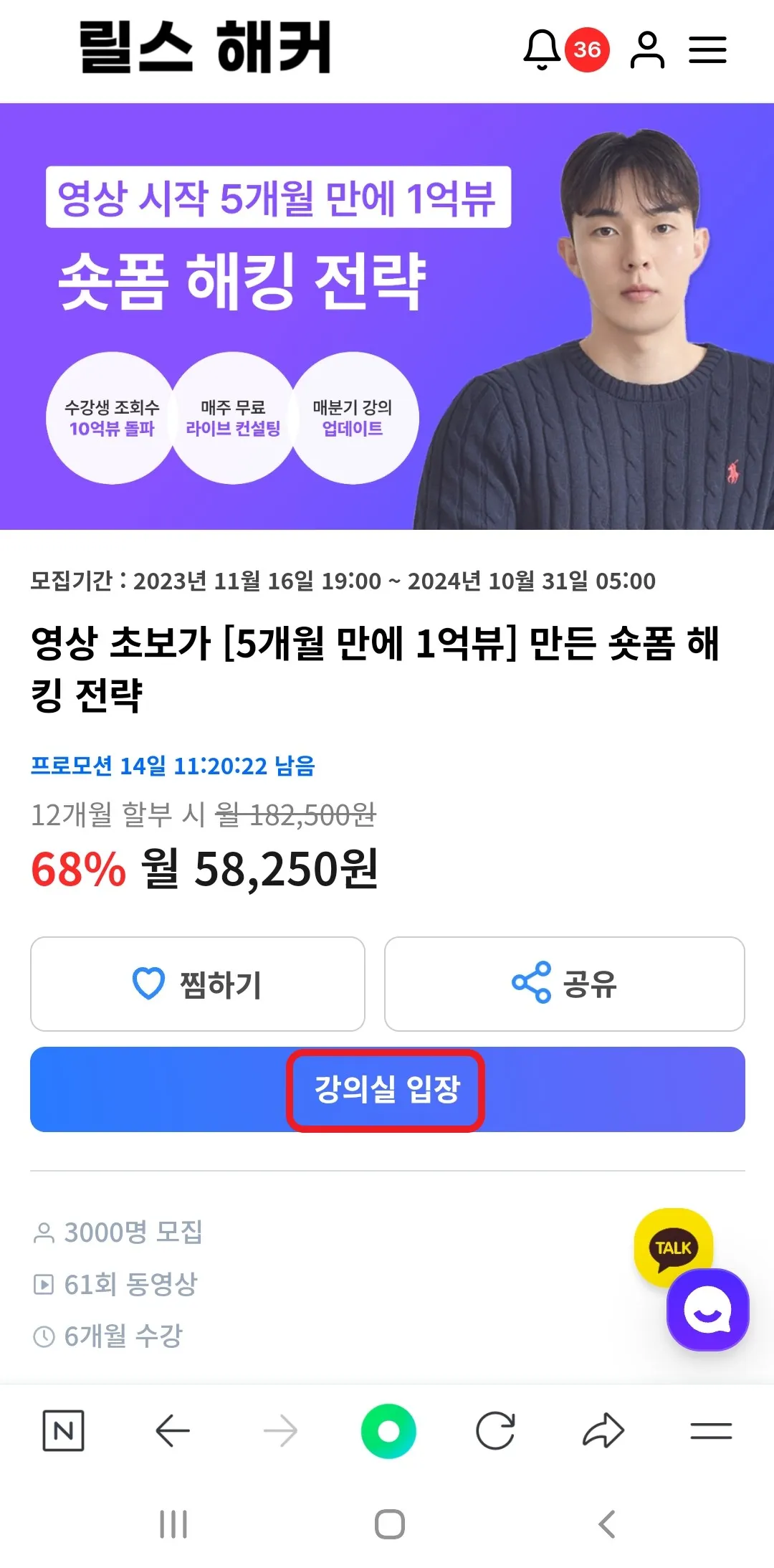
Task: Go back with browser back arrow
Action: pos(173,1431)
